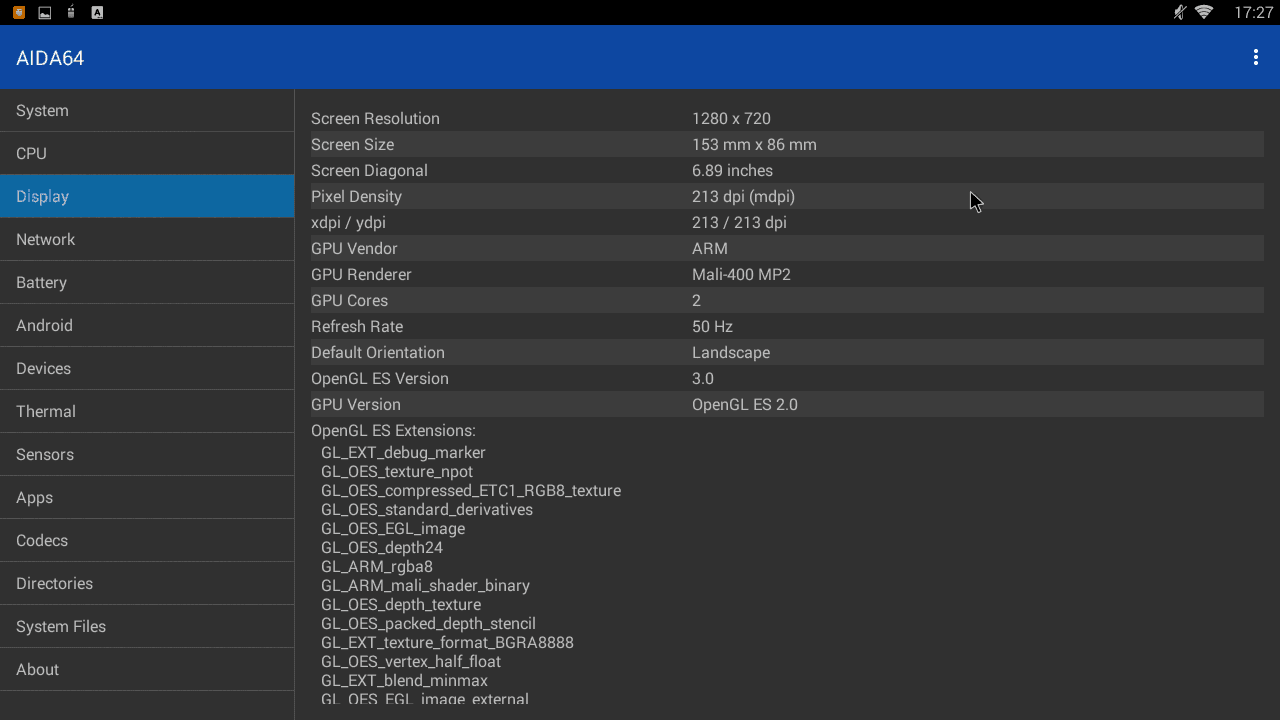Open the System Files category
The width and height of the screenshot is (1280, 720).
click(147, 627)
